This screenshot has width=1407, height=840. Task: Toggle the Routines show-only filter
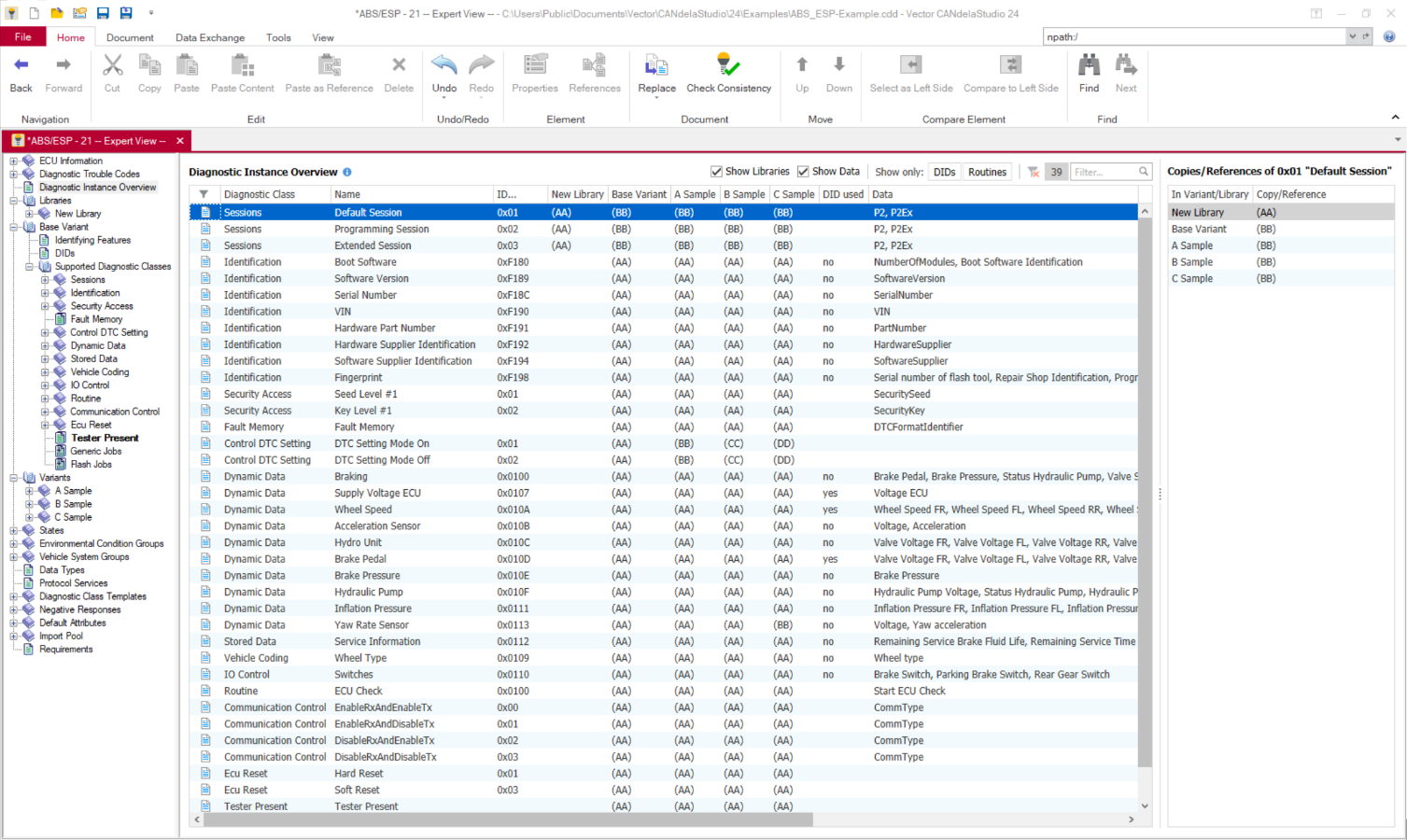(987, 172)
